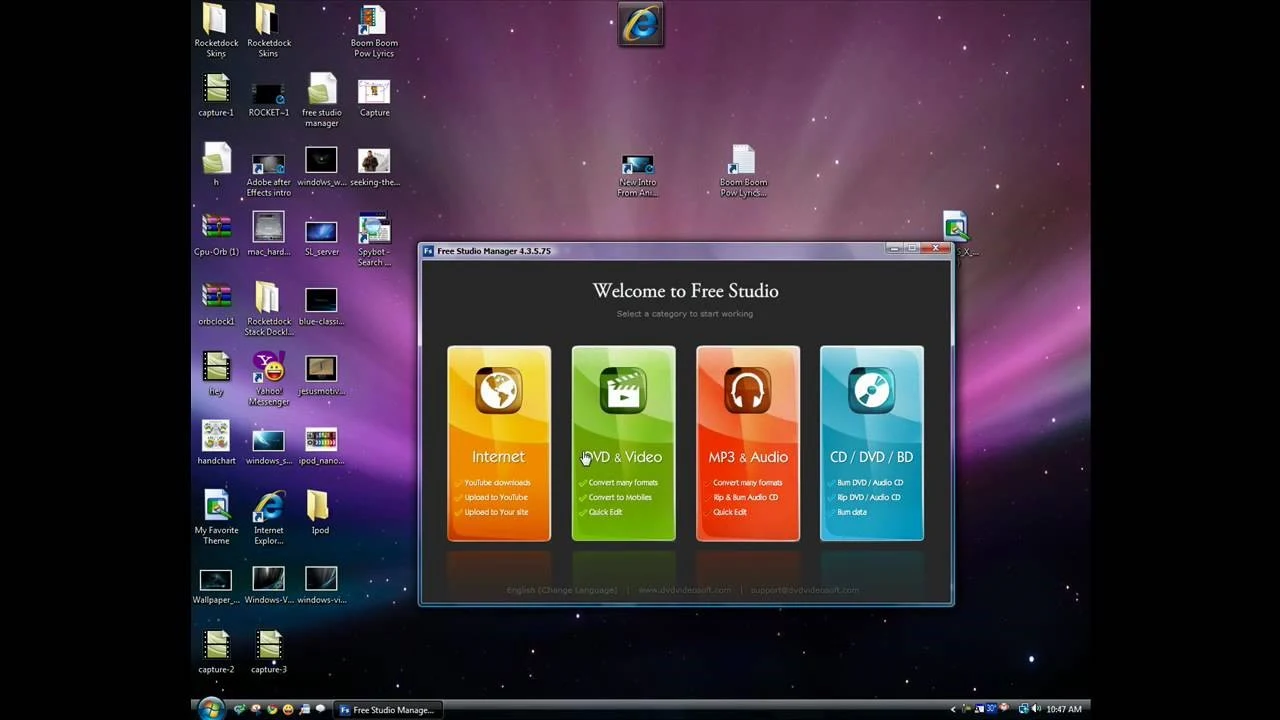
Task: Select the Spybot - Search desktop shortcut
Action: 374,240
